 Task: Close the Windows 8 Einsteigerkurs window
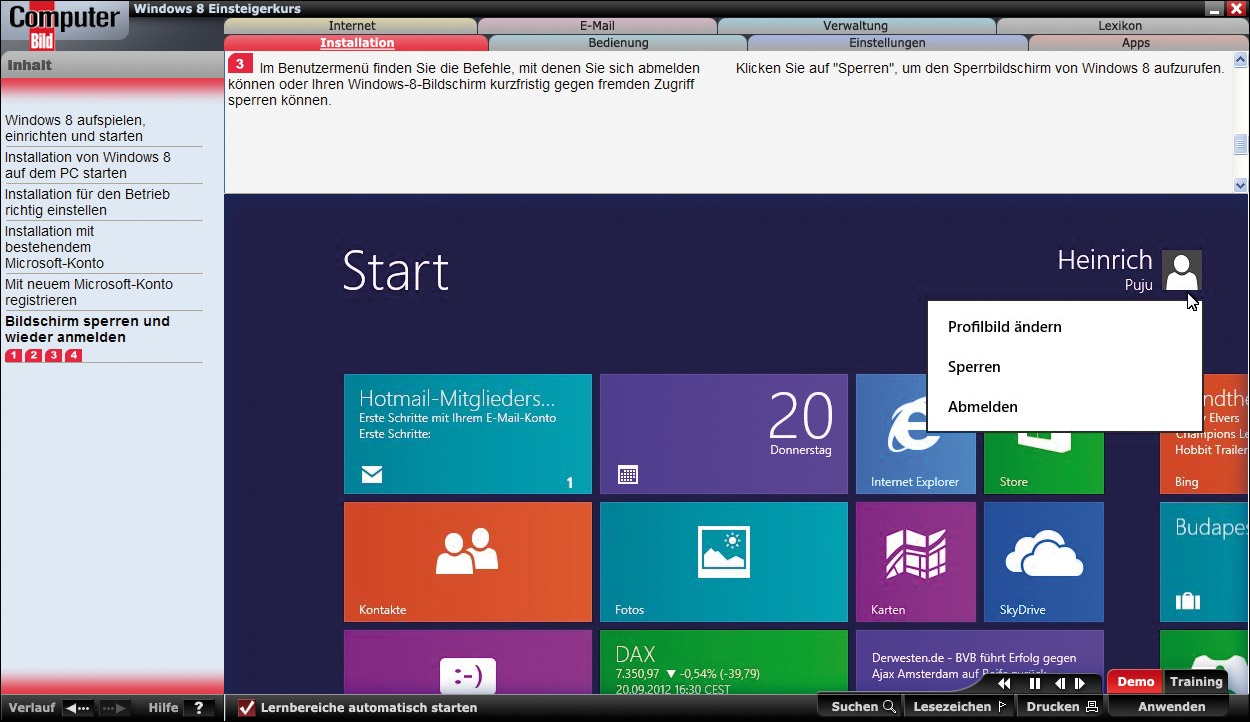click(x=1236, y=9)
